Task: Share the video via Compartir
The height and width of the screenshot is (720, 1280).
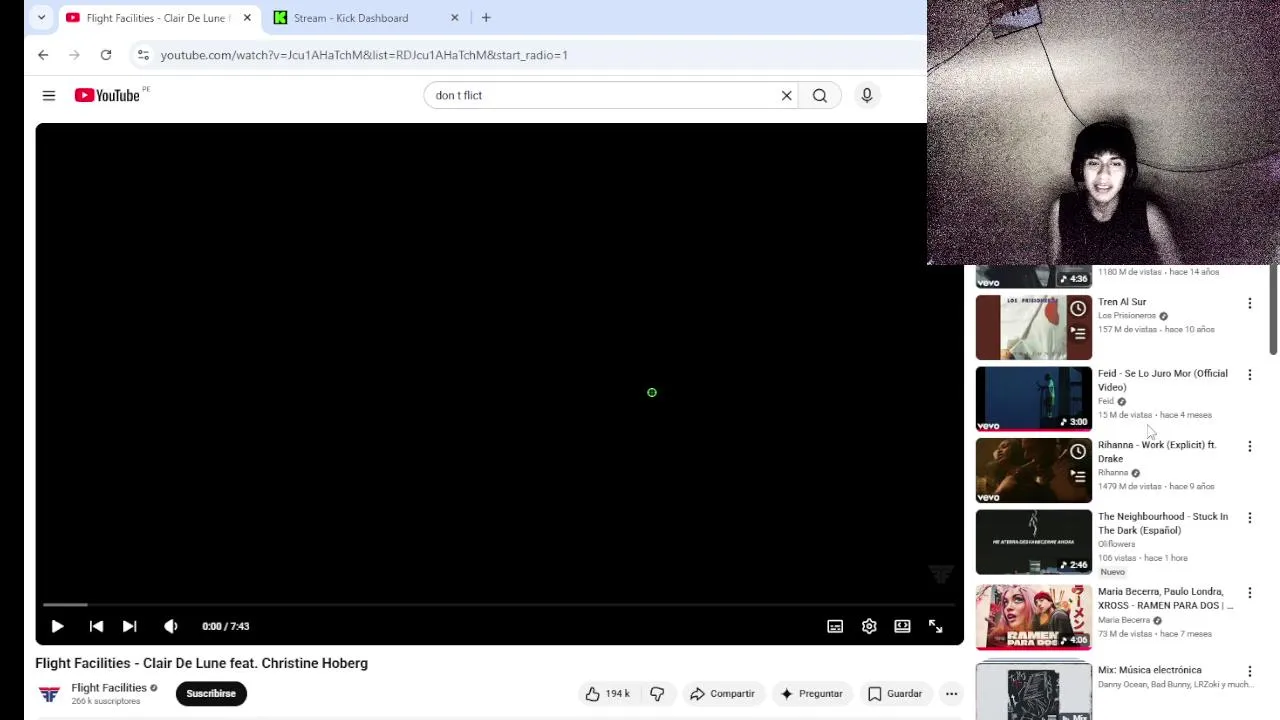Action: pos(722,693)
